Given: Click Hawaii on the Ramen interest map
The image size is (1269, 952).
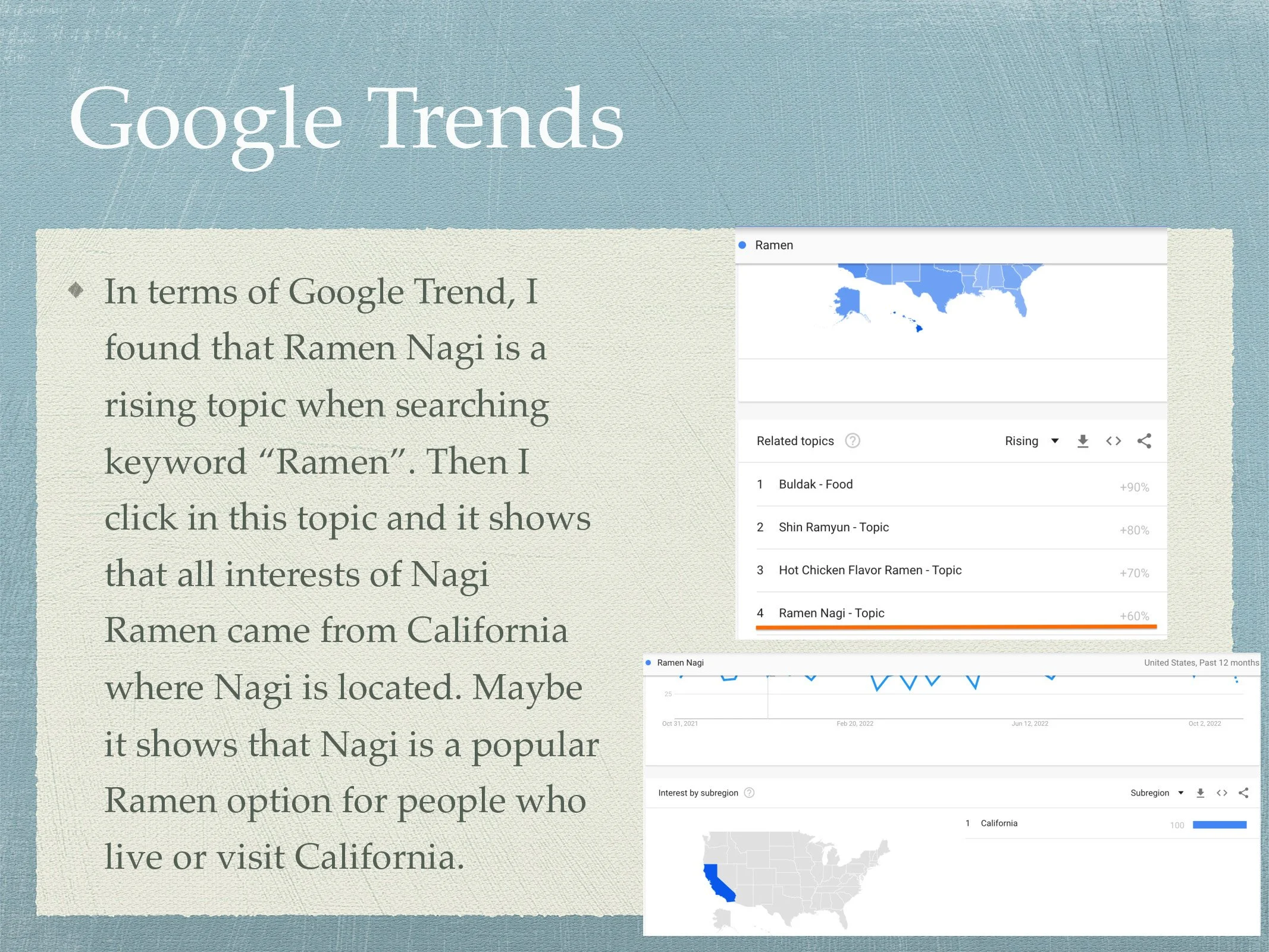Looking at the screenshot, I should coord(919,328).
